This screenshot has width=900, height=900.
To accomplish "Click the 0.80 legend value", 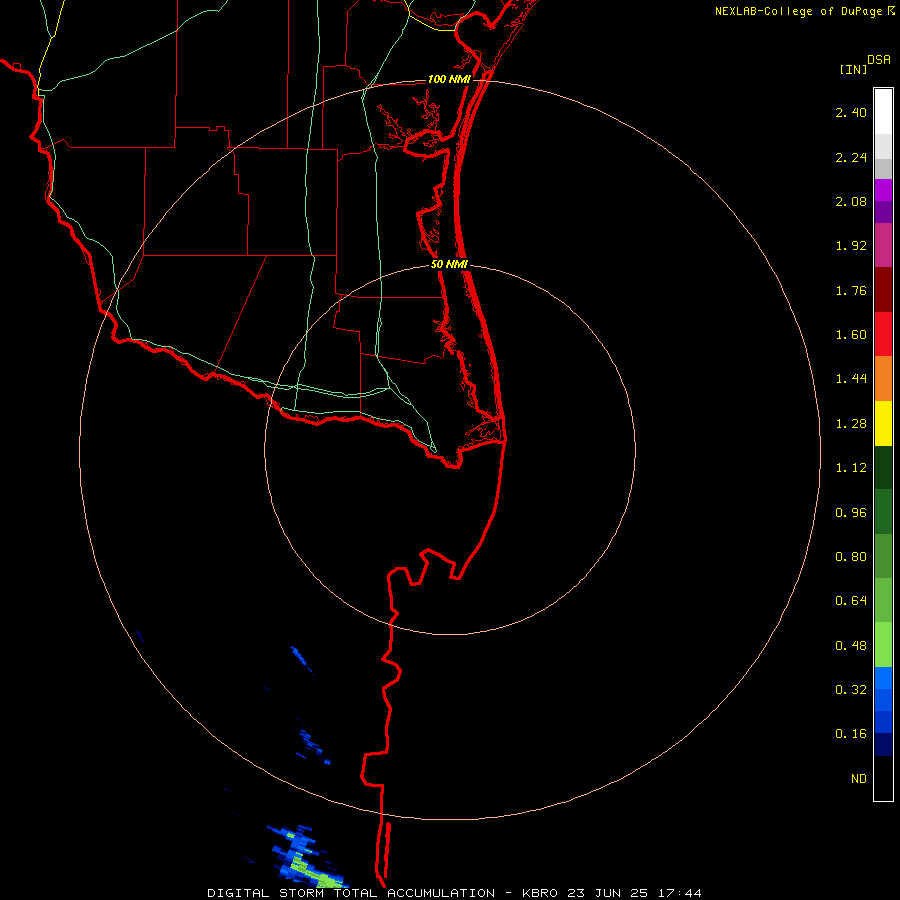I will click(851, 557).
